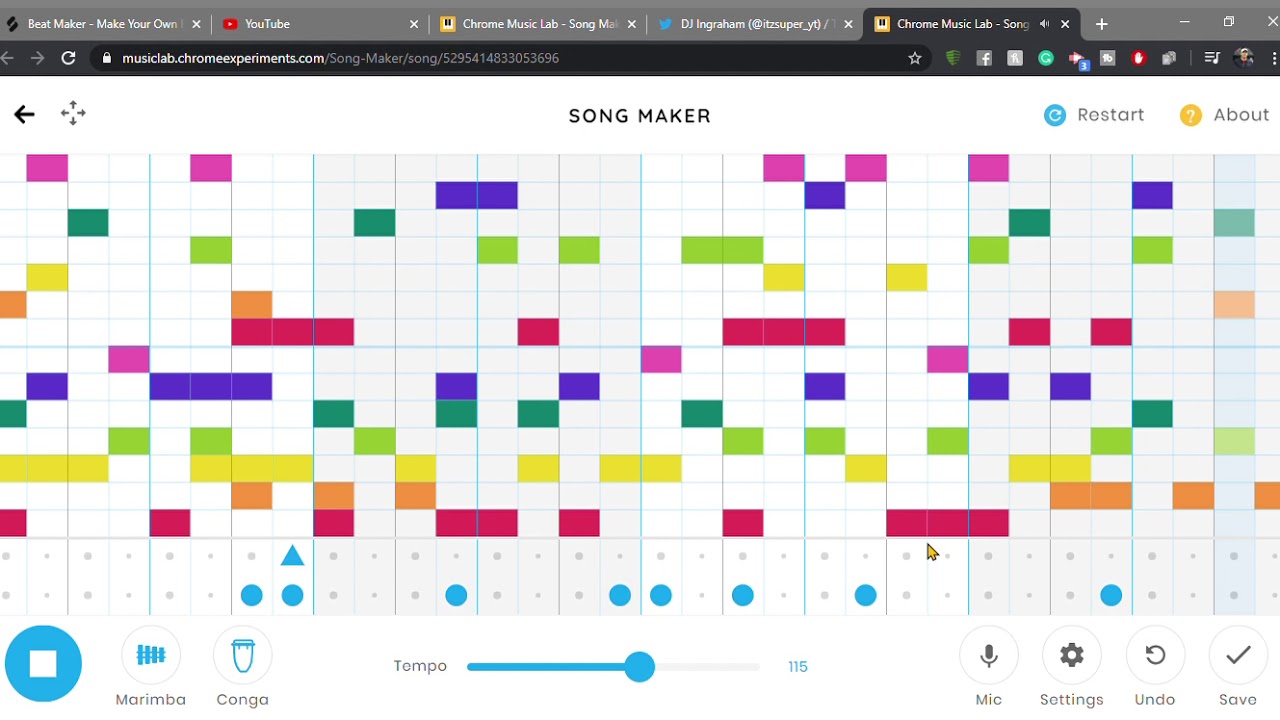This screenshot has width=1280, height=720.
Task: Close the YouTube tab
Action: 413,24
